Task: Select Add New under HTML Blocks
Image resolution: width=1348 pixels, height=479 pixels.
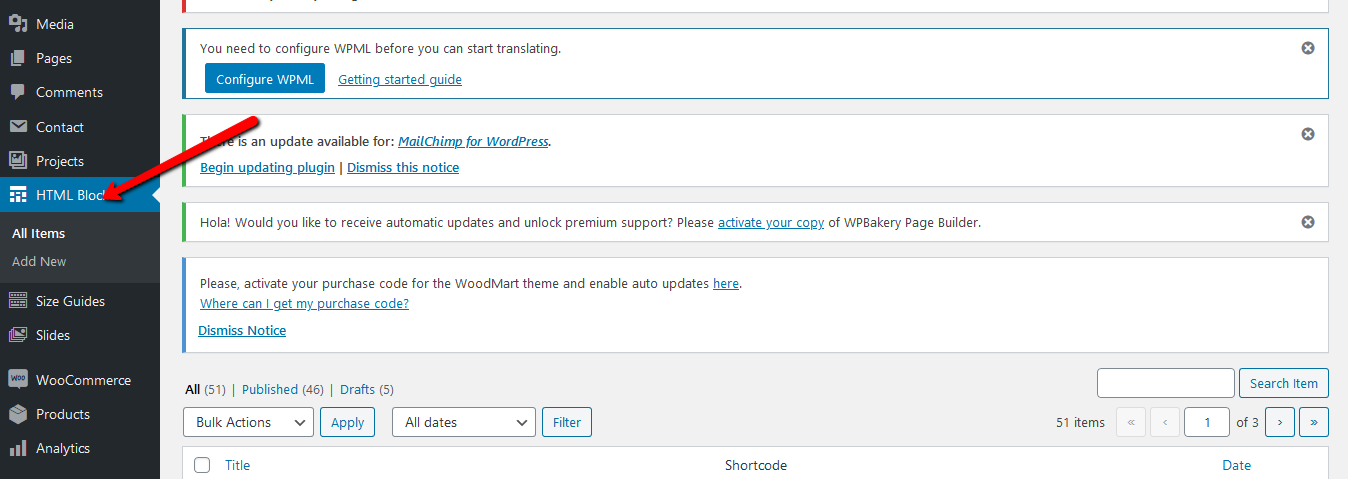Action: point(39,261)
